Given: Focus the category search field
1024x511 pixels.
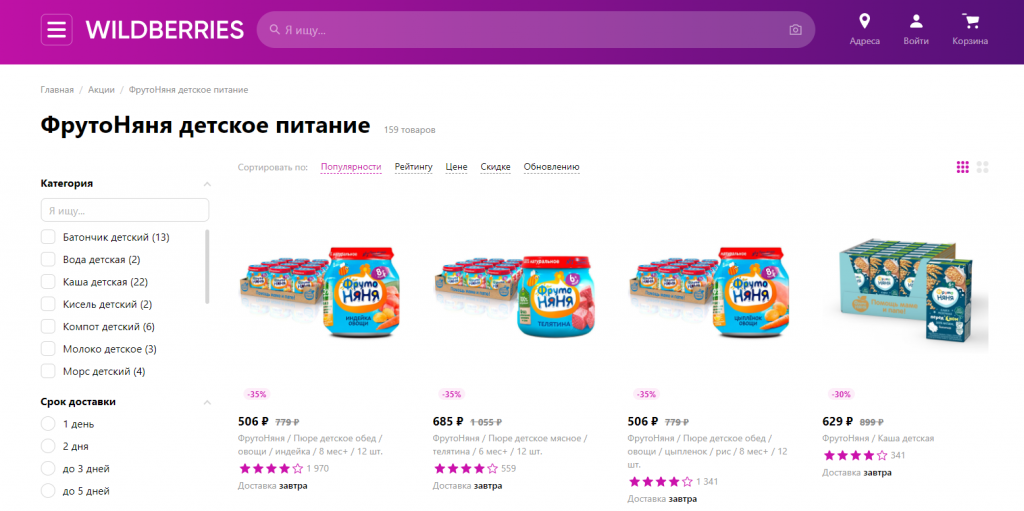Looking at the screenshot, I should (x=125, y=210).
